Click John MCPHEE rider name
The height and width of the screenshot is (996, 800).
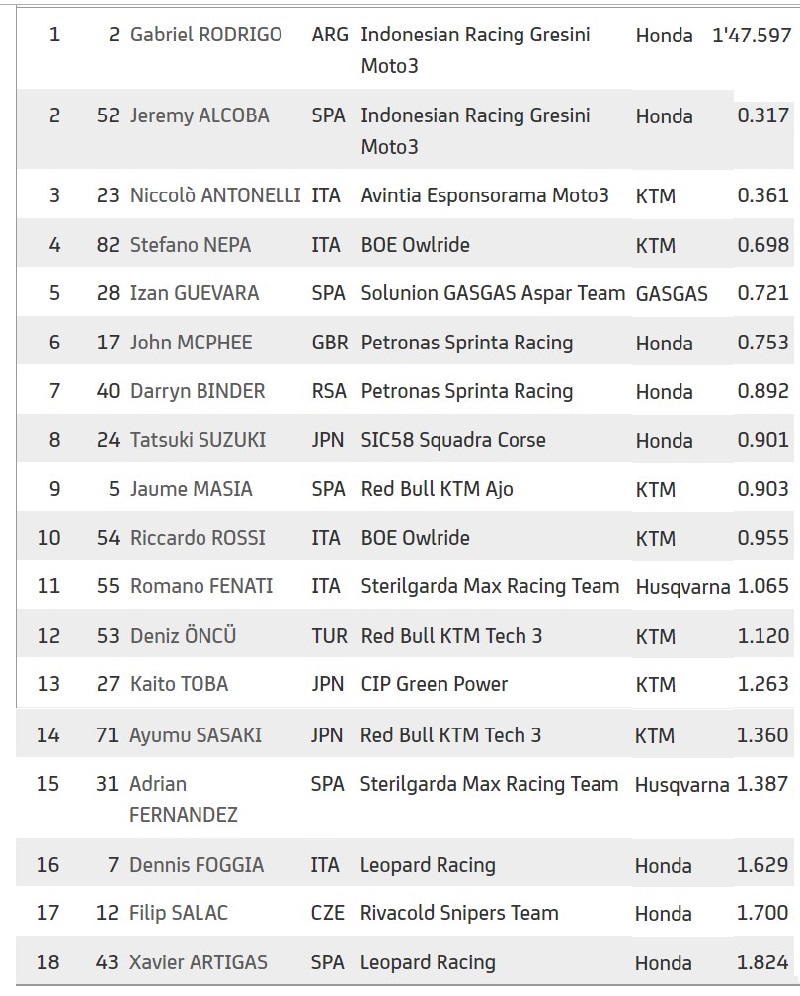tap(191, 342)
